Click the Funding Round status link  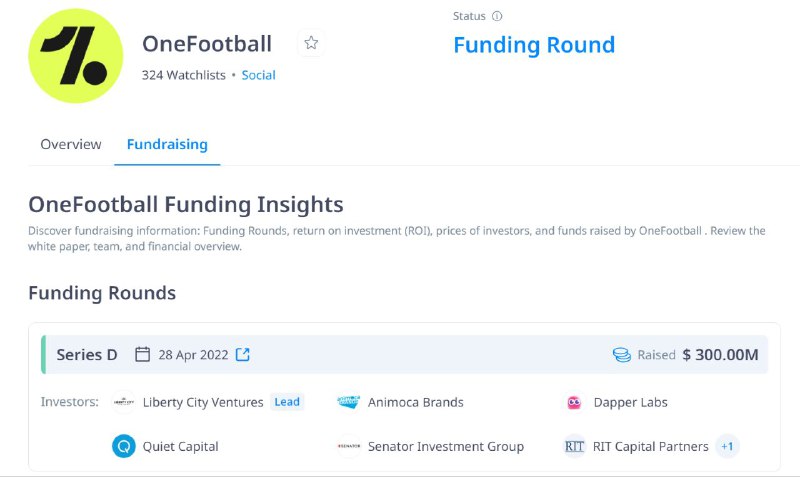pos(534,45)
